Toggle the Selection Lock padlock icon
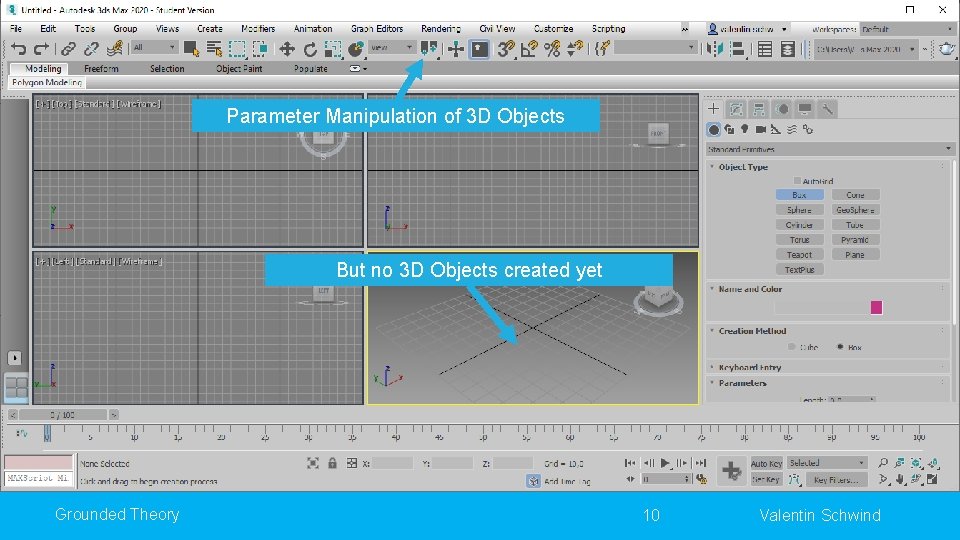The image size is (960, 540). [x=332, y=463]
